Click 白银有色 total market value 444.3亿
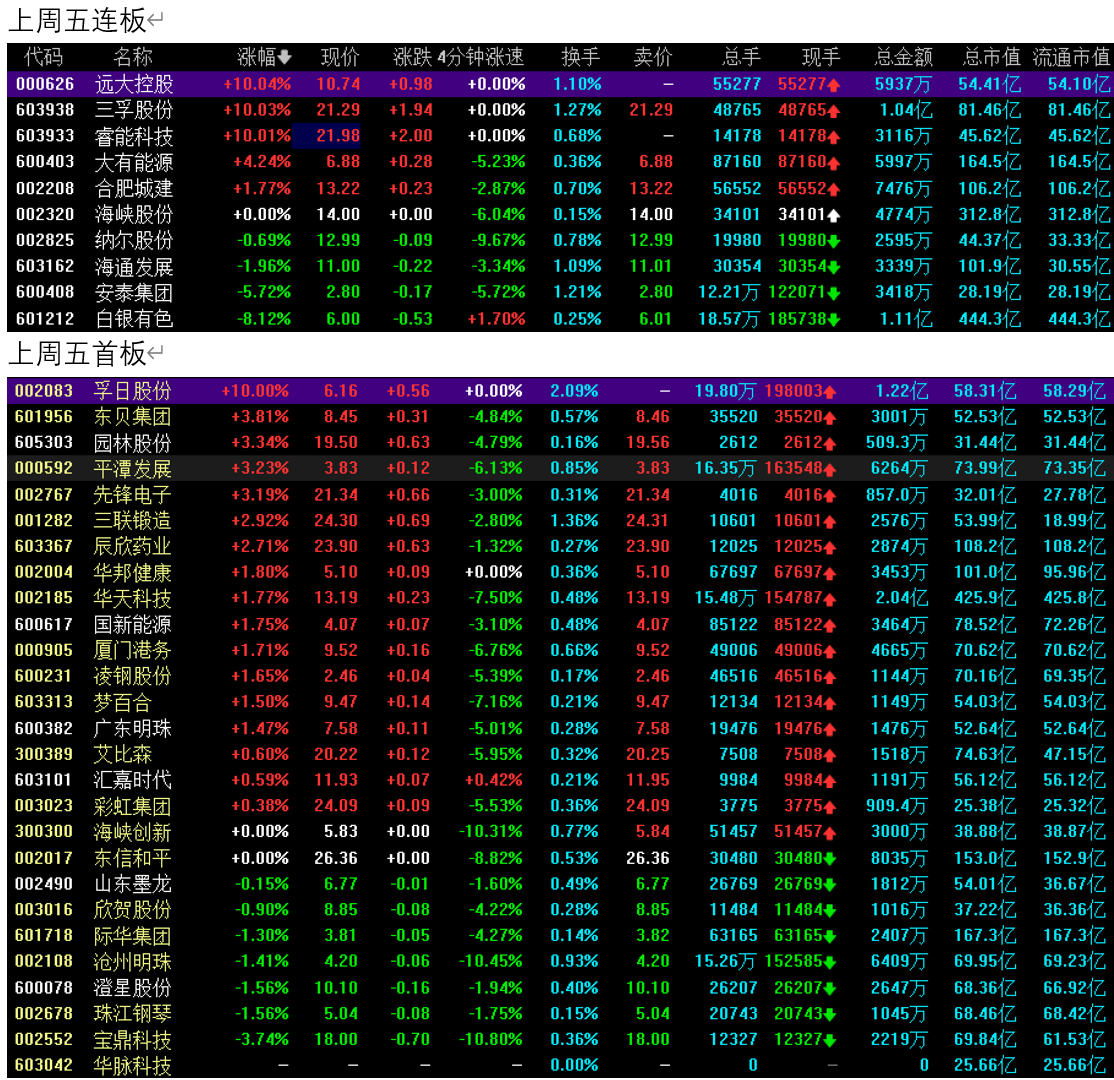1114x1080 pixels. 990,318
